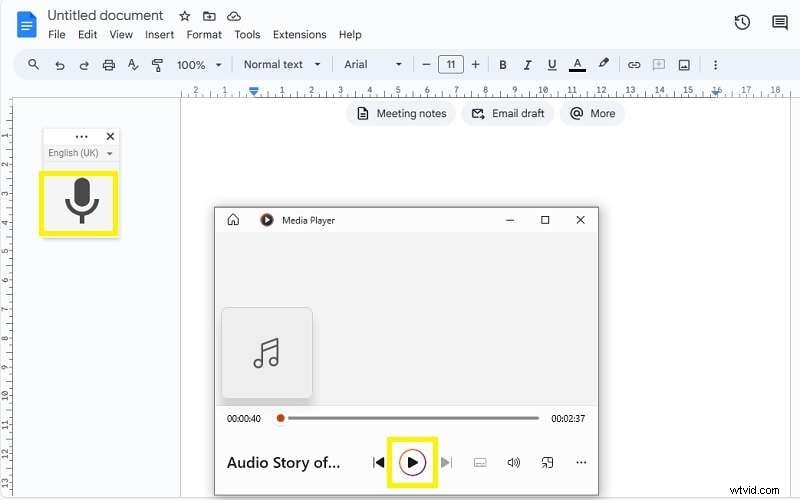Insert the Meeting notes template
This screenshot has height=500, width=800.
[x=401, y=113]
